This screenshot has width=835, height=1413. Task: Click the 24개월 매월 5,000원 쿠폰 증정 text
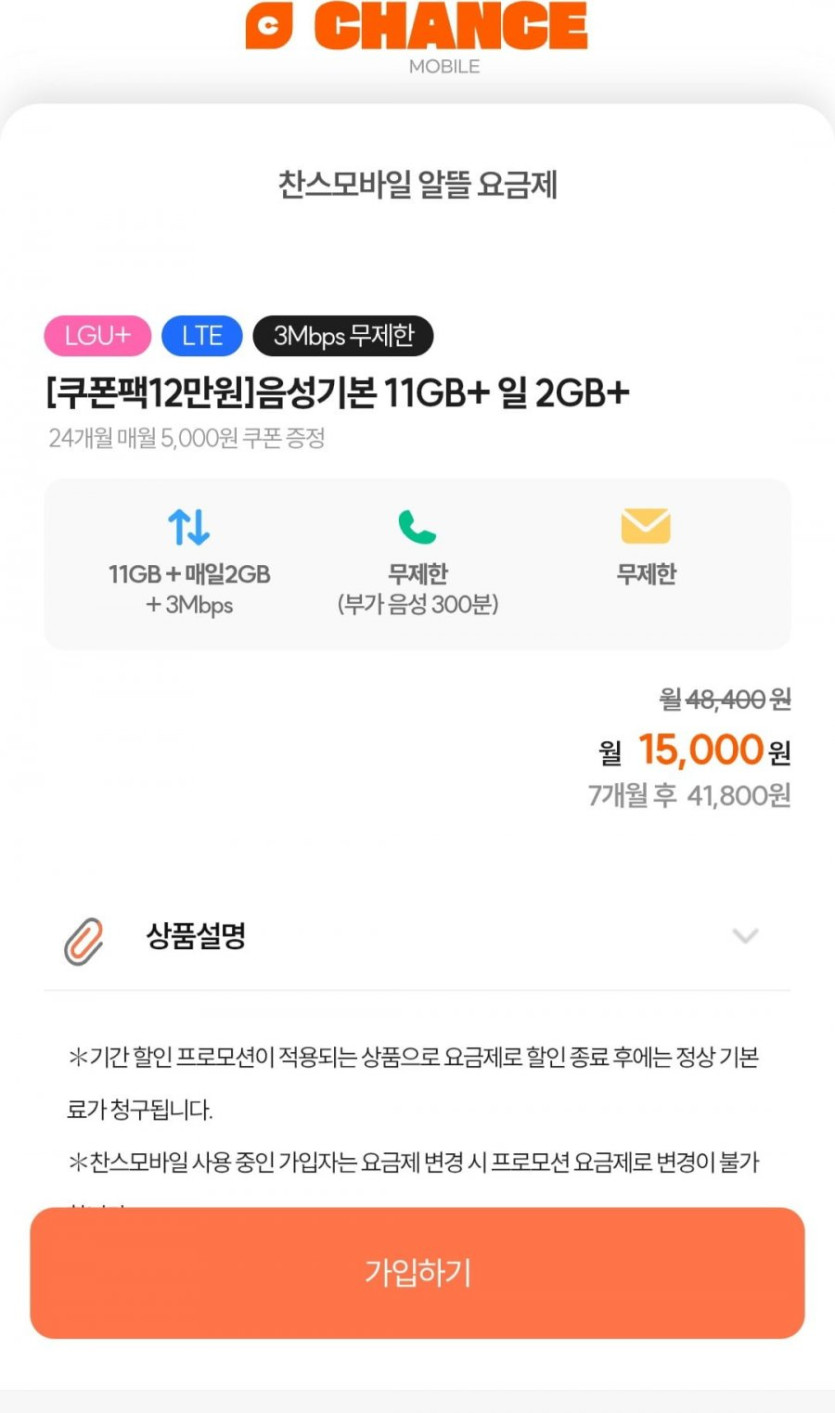pyautogui.click(x=187, y=439)
